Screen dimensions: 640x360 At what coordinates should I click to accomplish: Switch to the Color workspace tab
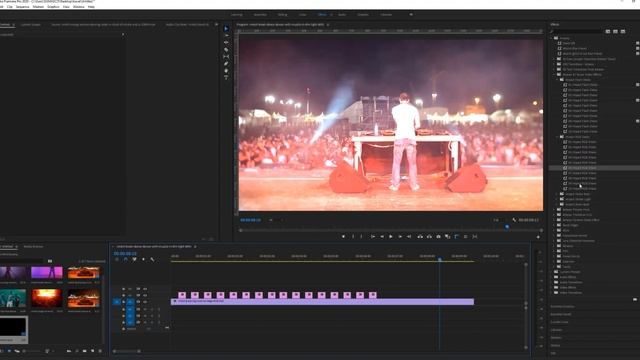302,15
